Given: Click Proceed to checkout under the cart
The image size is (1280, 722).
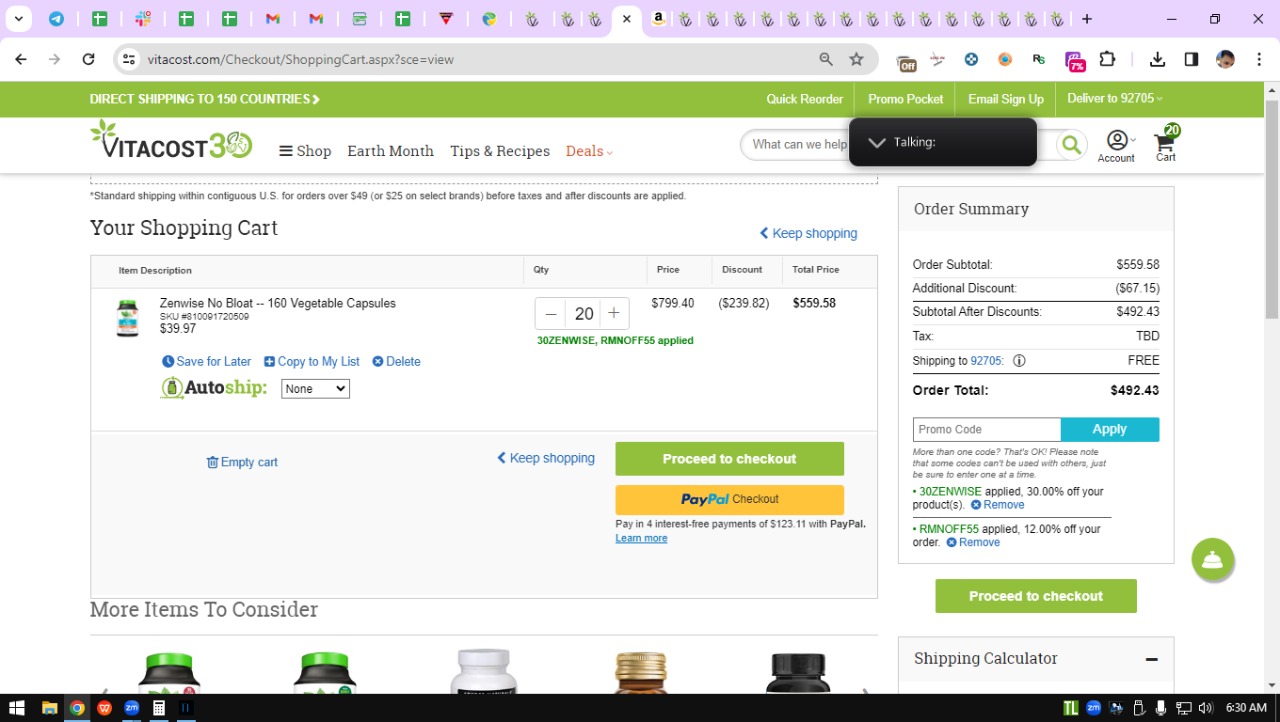Looking at the screenshot, I should [x=729, y=459].
